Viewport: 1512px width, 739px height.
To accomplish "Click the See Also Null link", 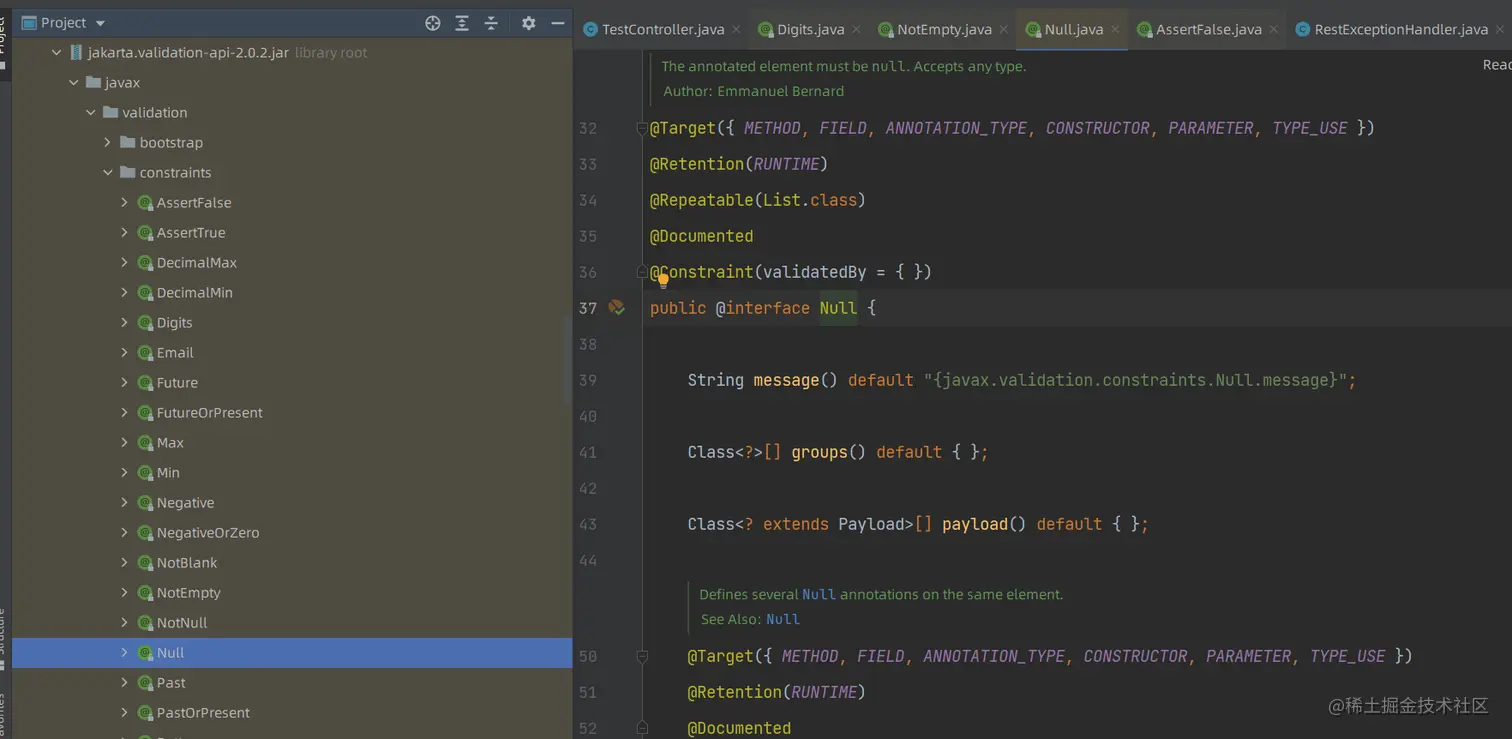I will point(783,619).
